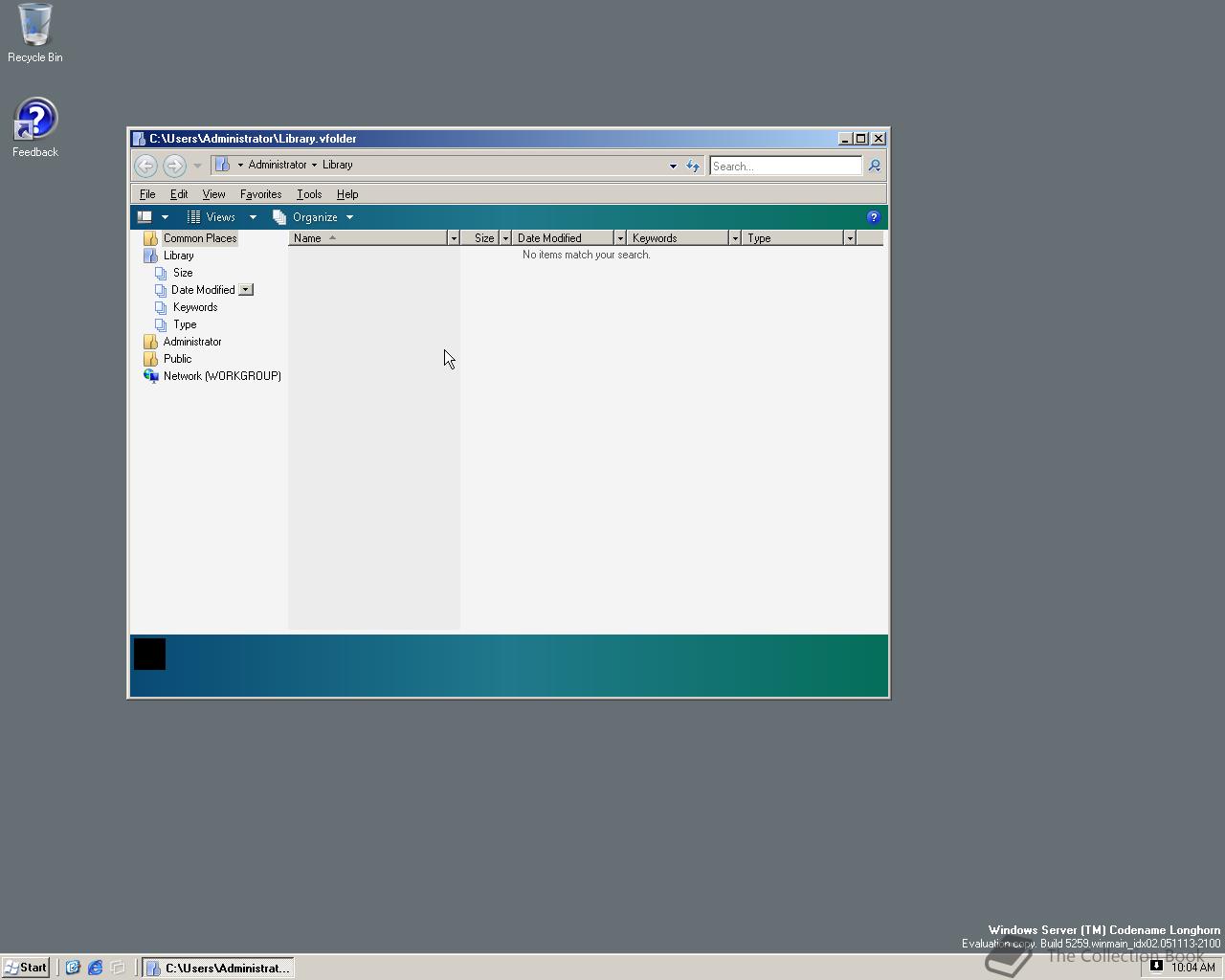The height and width of the screenshot is (980, 1225).
Task: Click the Type stack icon in tree
Action: (x=161, y=324)
